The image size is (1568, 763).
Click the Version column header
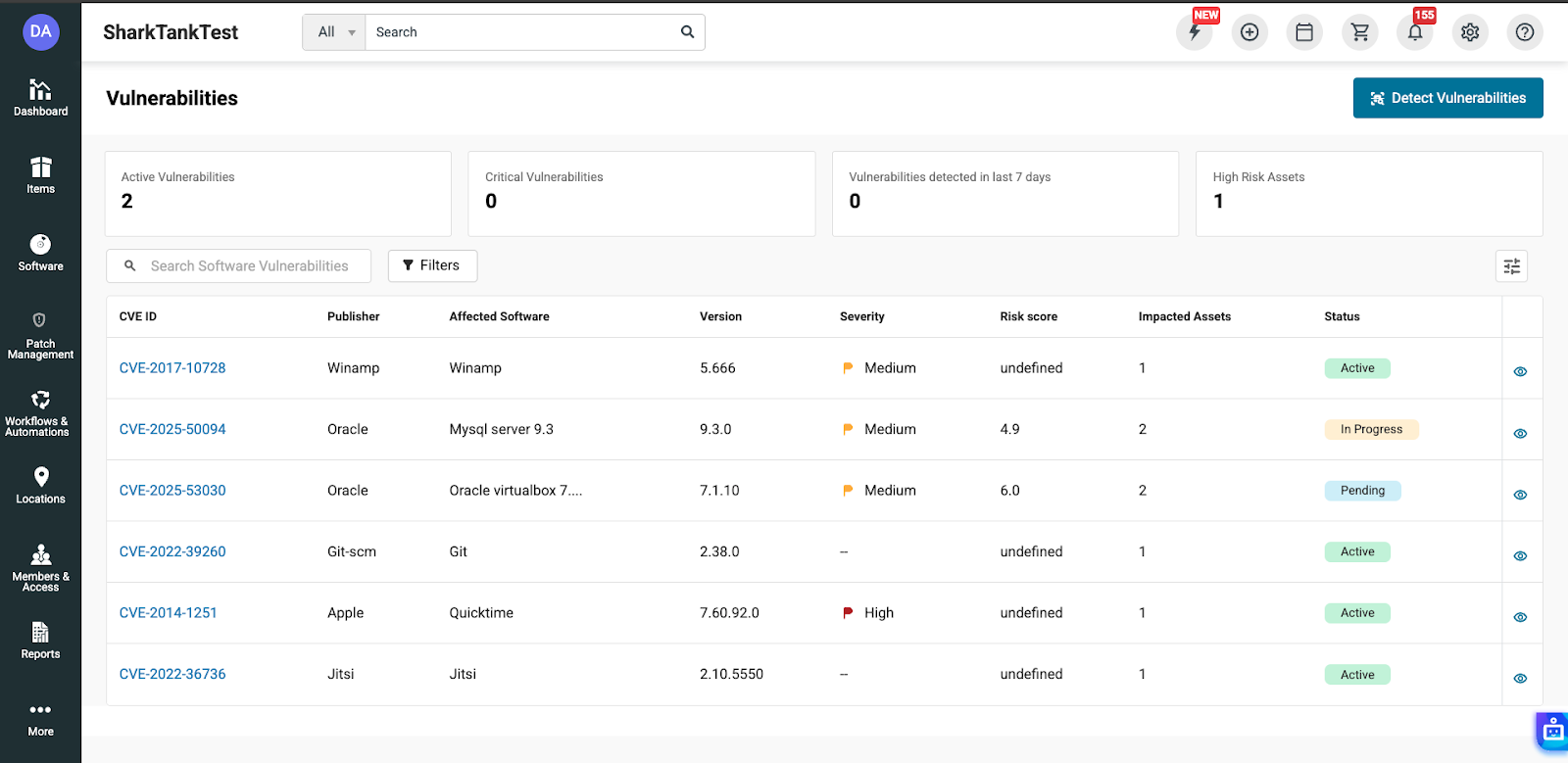[720, 316]
